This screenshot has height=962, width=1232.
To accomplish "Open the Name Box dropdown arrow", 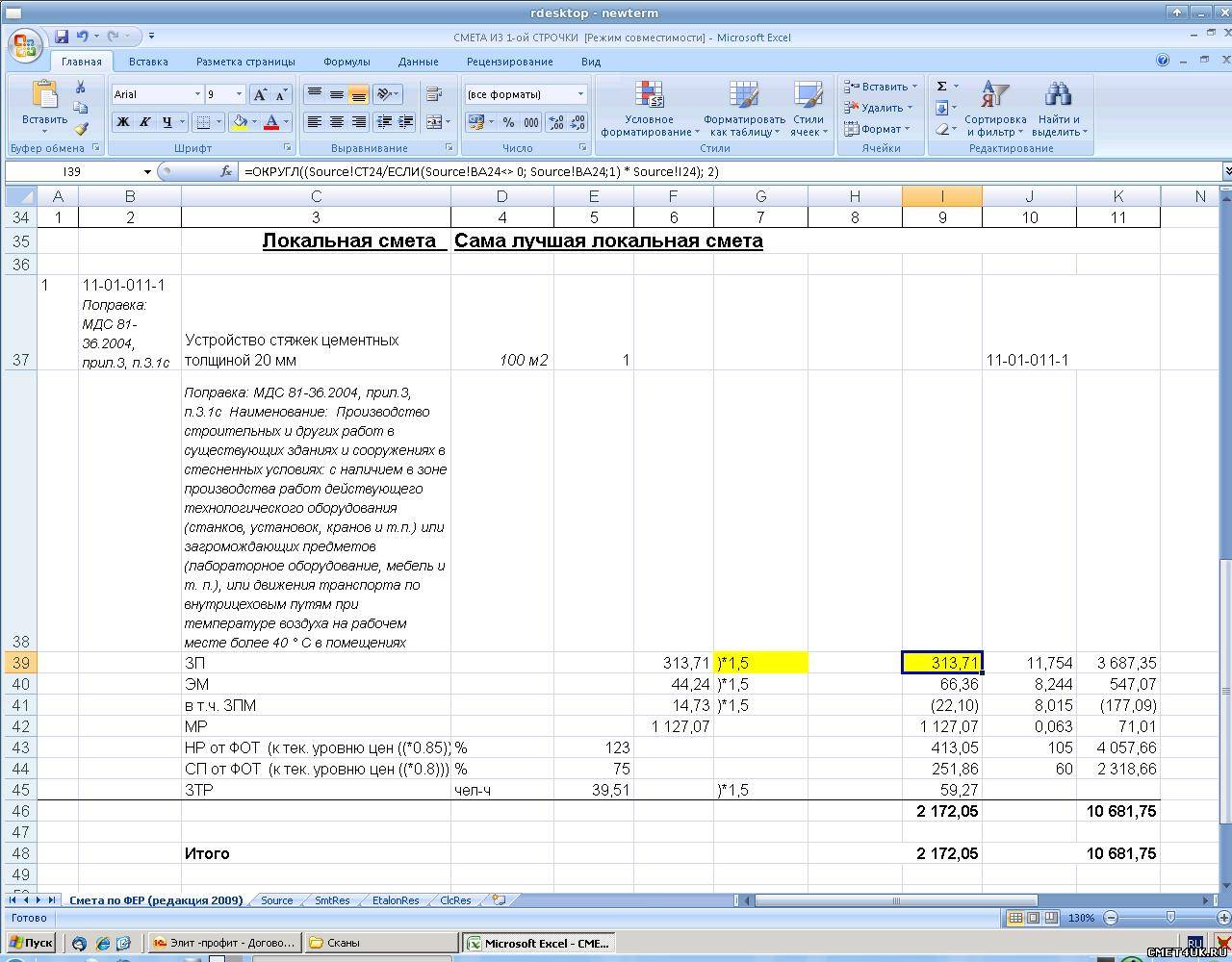I will 147,171.
